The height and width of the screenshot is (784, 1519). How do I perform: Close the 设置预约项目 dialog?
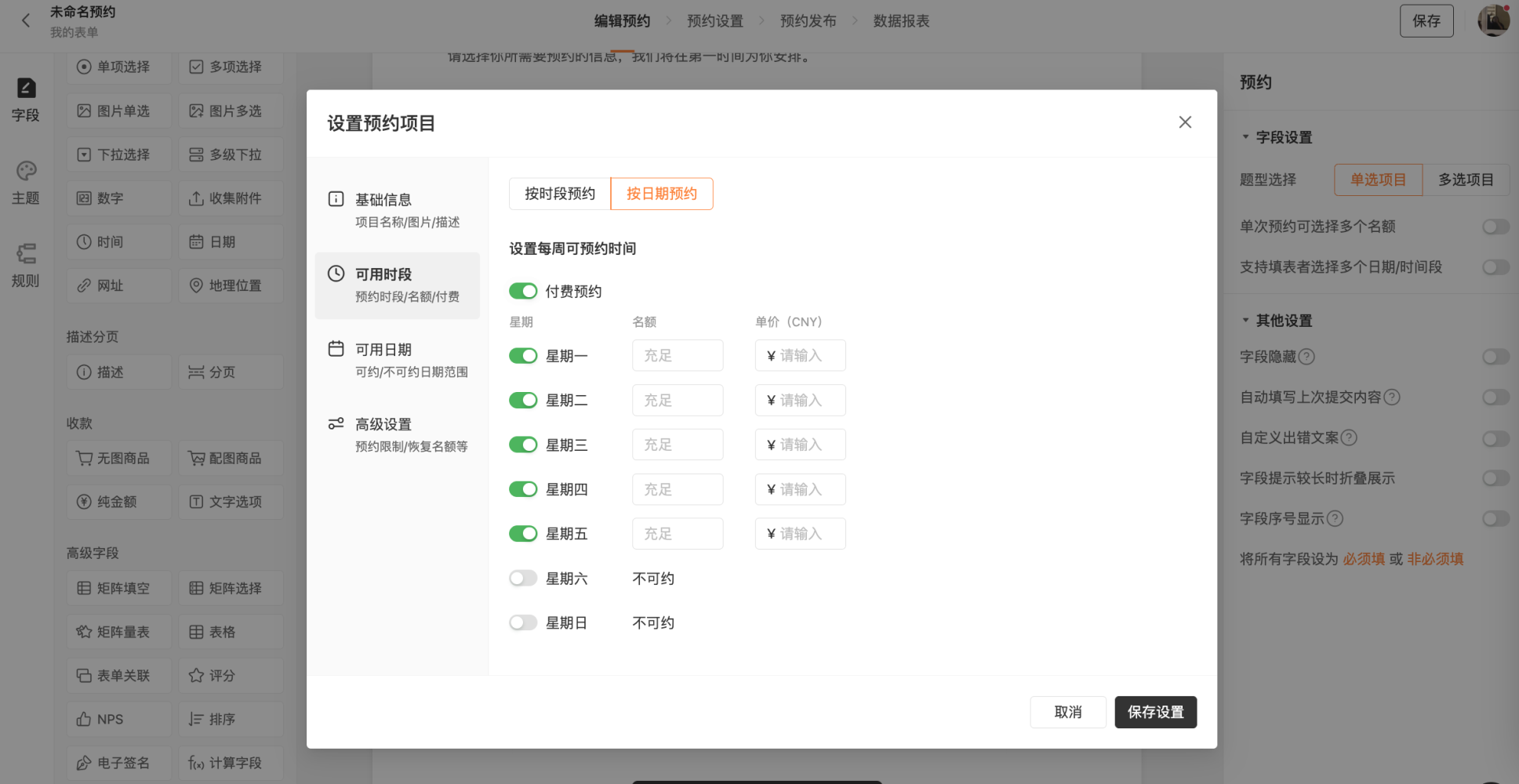(x=1185, y=122)
